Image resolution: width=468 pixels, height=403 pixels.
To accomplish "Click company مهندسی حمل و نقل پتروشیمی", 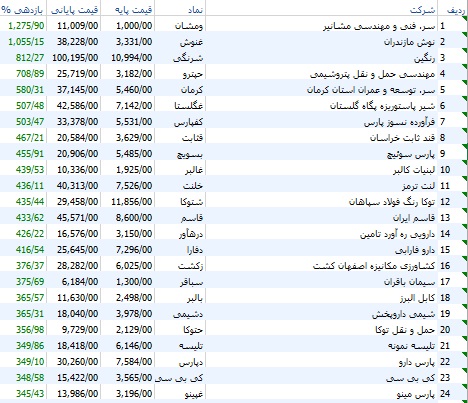I will point(373,74).
